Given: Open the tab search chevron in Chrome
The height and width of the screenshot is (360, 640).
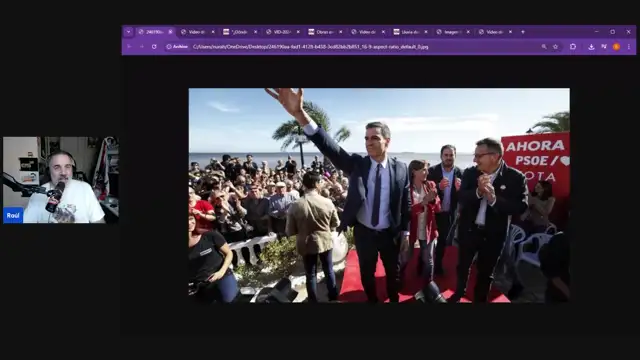Looking at the screenshot, I should tap(128, 32).
